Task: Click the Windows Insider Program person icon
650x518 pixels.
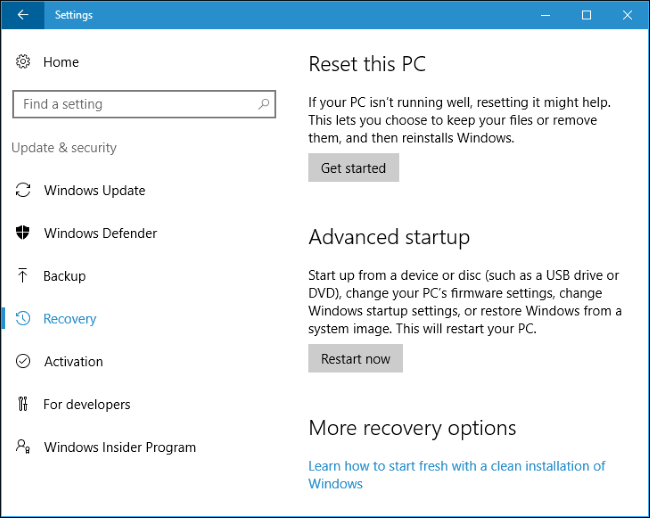Action: tap(23, 448)
